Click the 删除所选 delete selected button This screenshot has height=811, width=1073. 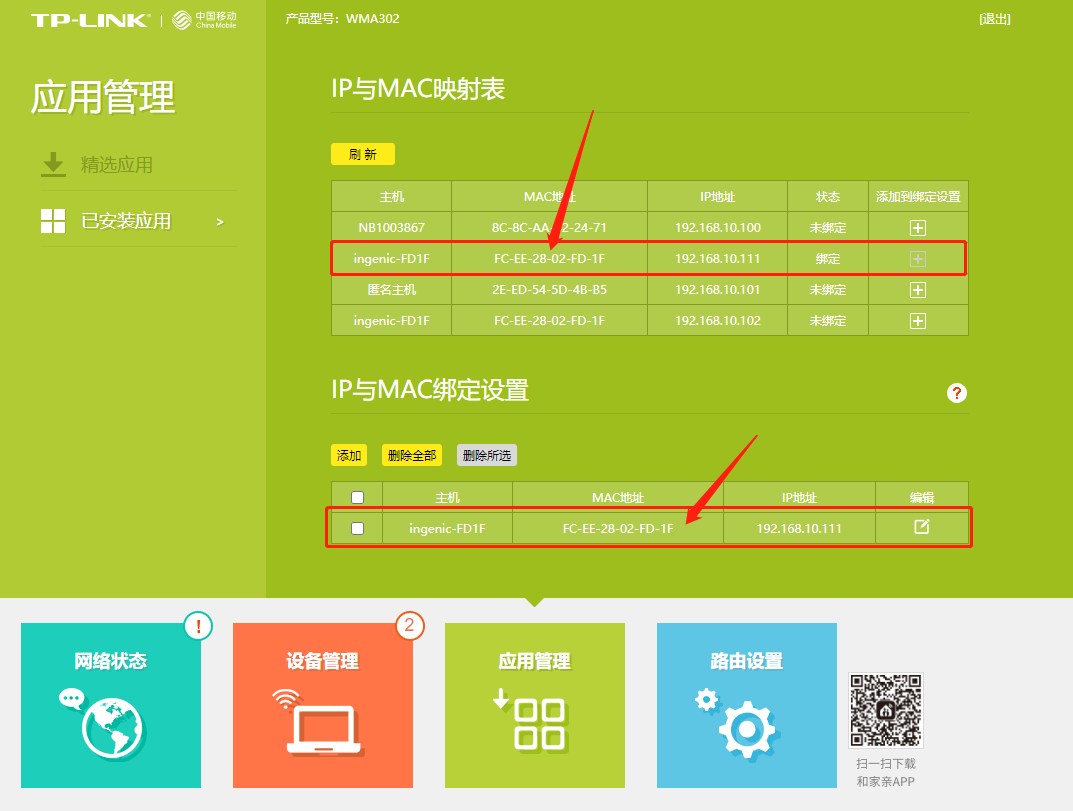pyautogui.click(x=486, y=455)
